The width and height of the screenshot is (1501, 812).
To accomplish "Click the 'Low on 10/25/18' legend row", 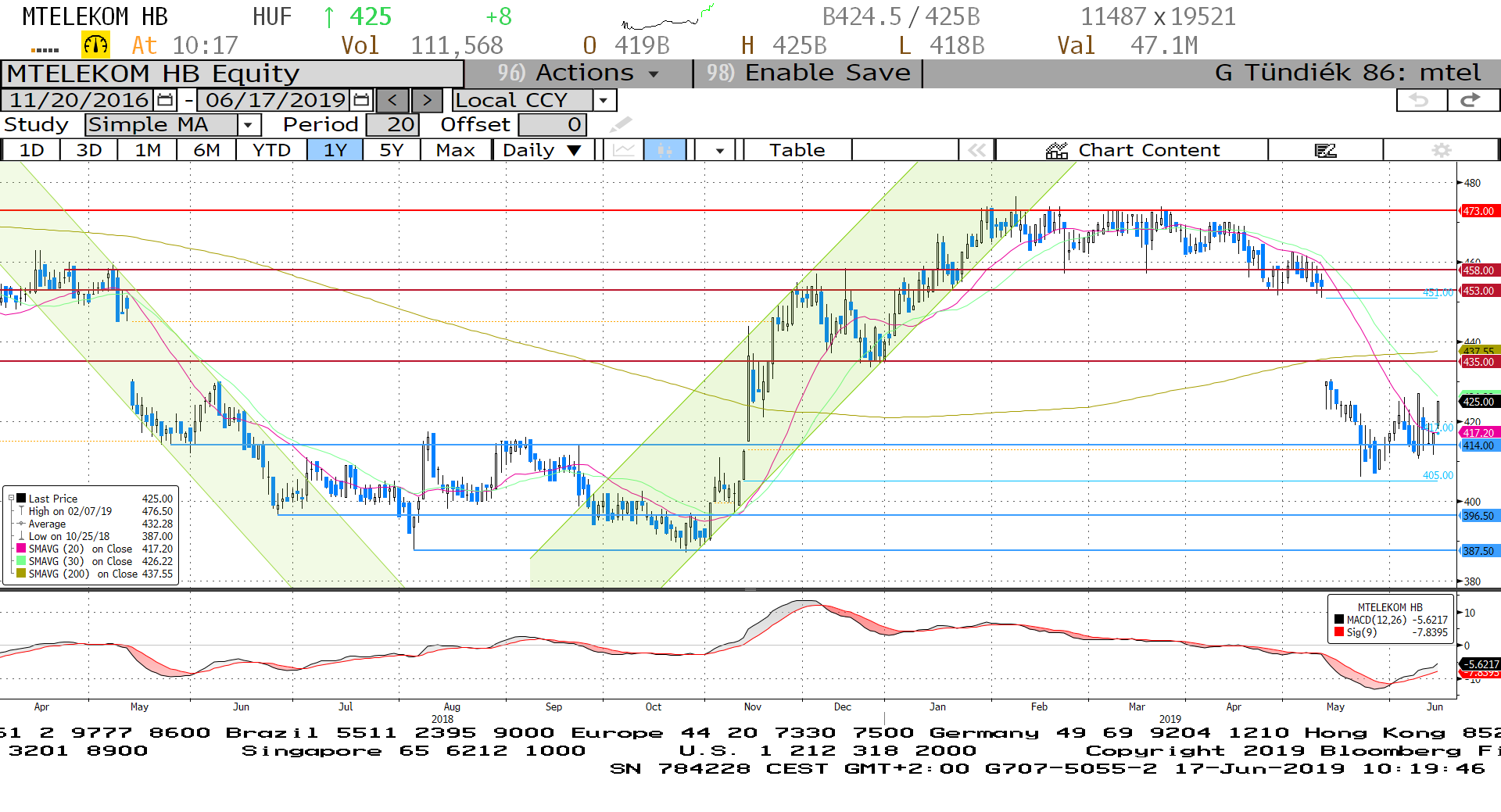I will (94, 536).
